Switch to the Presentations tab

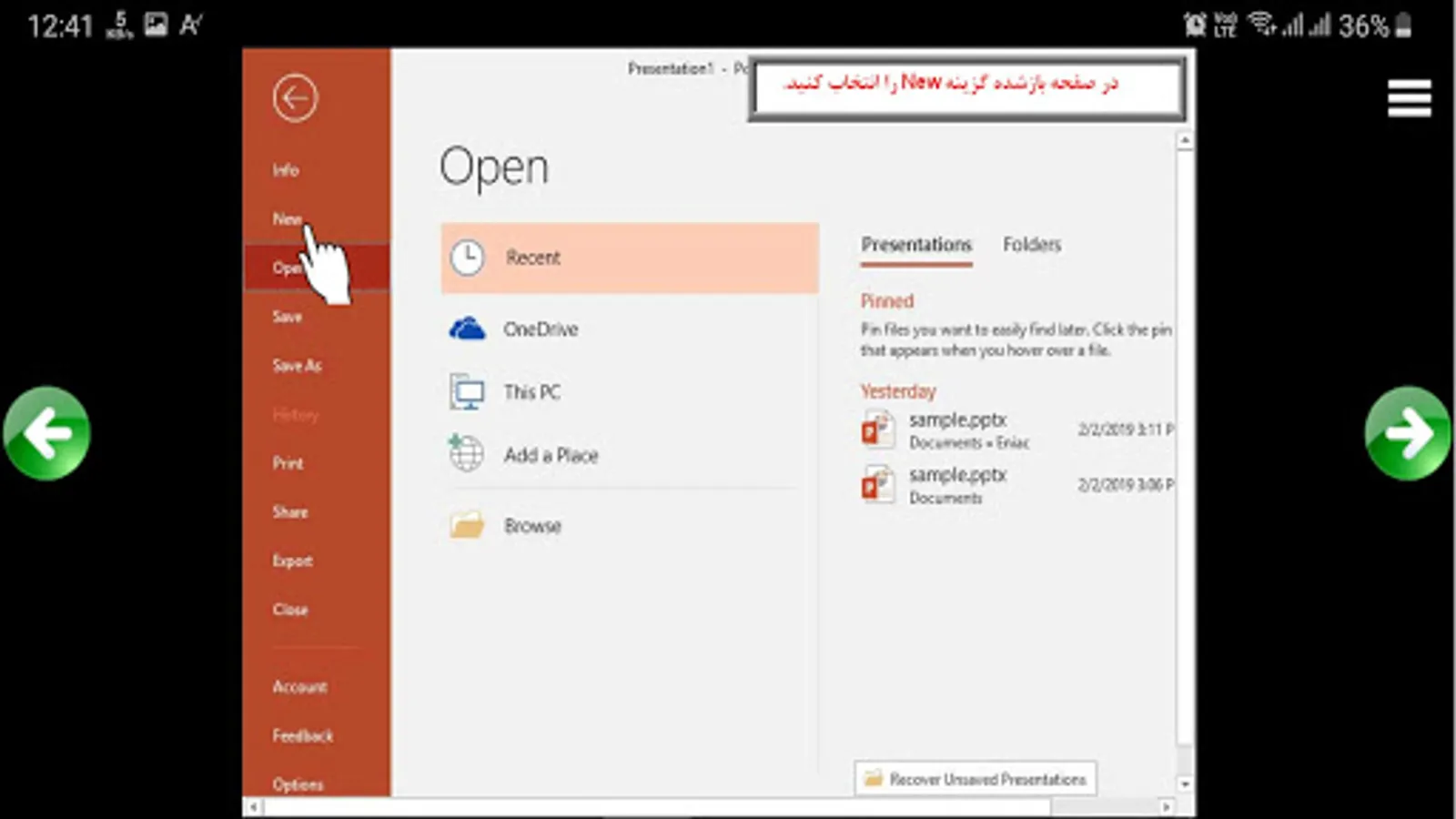916,245
